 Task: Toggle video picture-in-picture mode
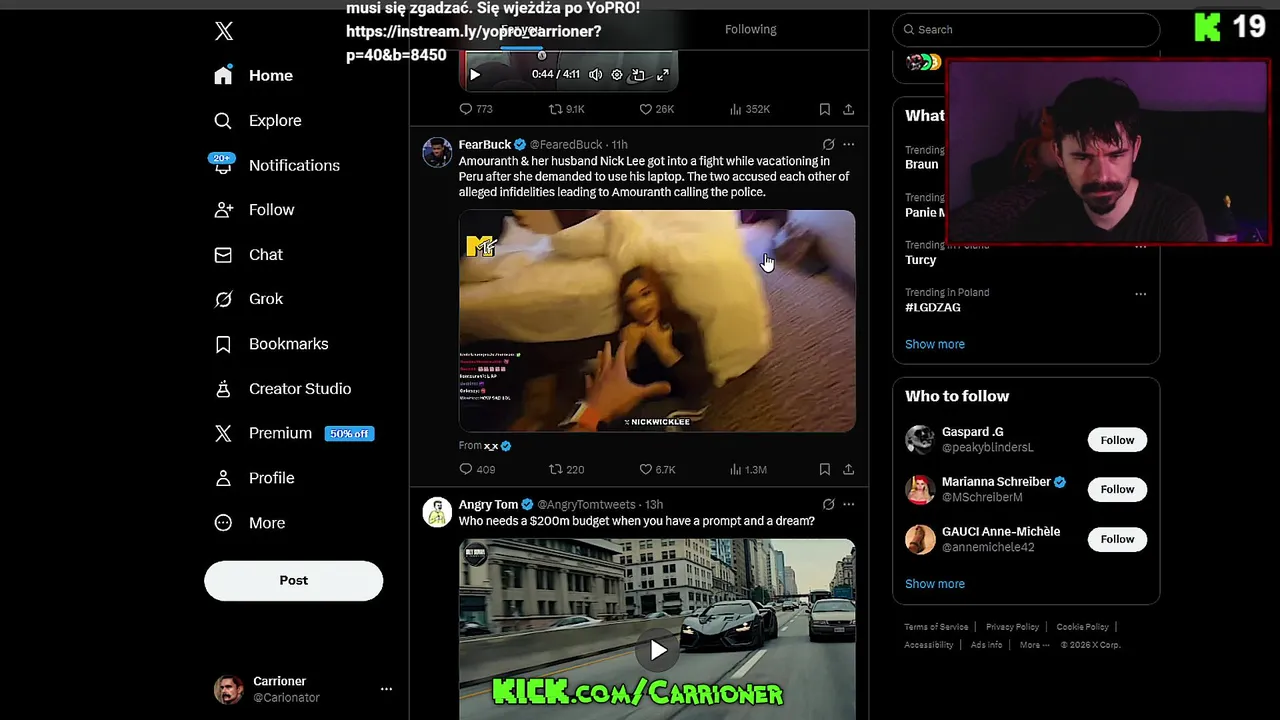639,75
